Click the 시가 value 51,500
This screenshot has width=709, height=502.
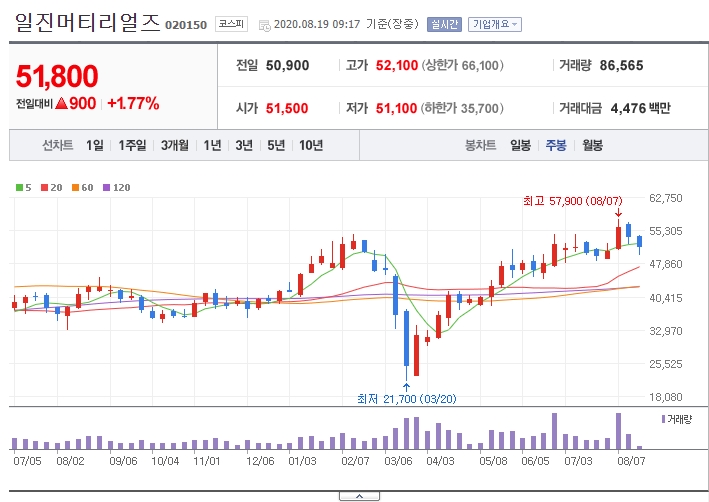287,109
